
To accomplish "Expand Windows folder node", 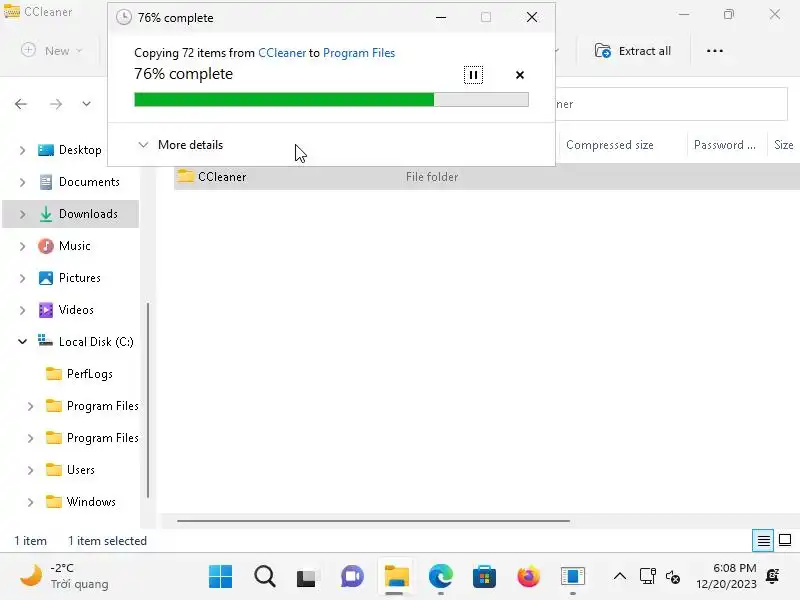I will coord(31,502).
